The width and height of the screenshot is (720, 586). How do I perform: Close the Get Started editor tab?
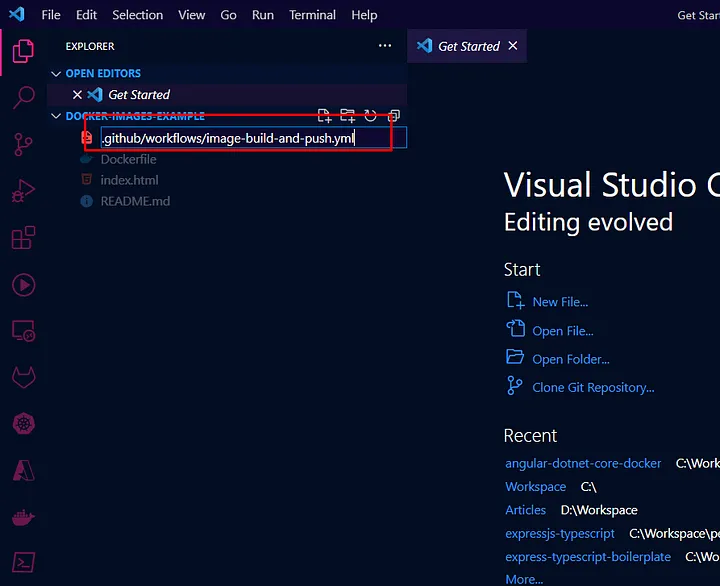pos(513,46)
